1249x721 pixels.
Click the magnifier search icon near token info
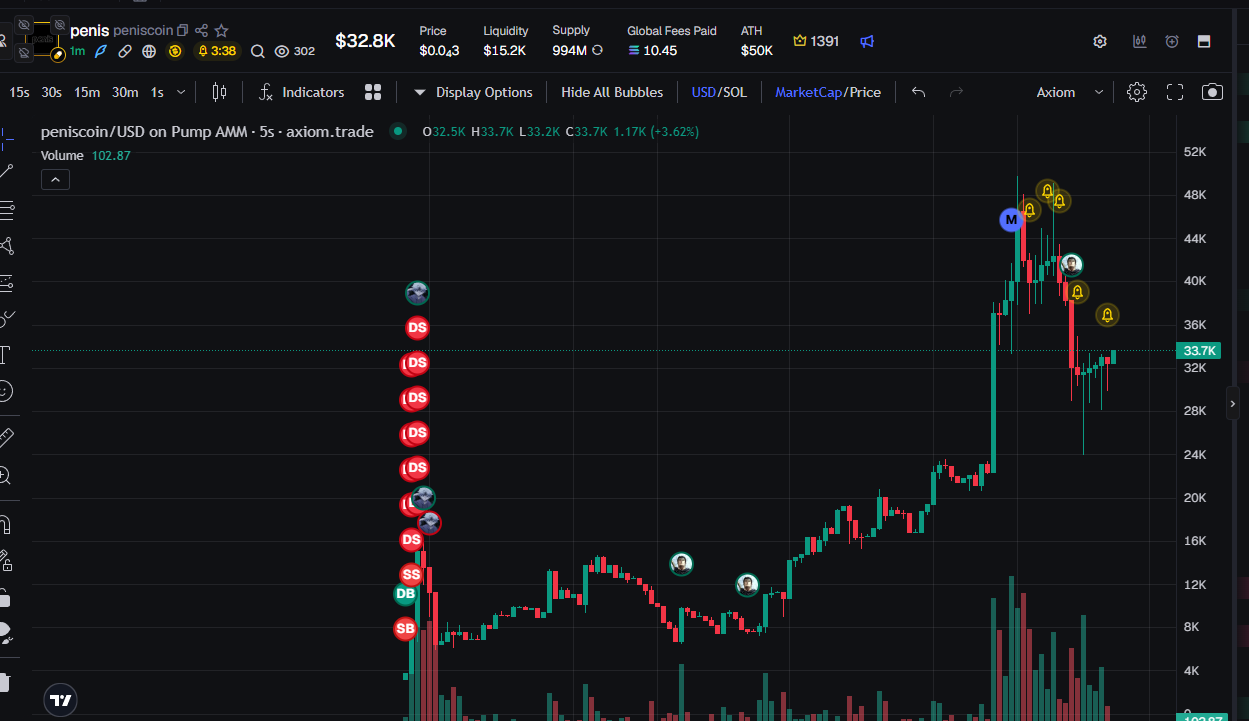(258, 51)
